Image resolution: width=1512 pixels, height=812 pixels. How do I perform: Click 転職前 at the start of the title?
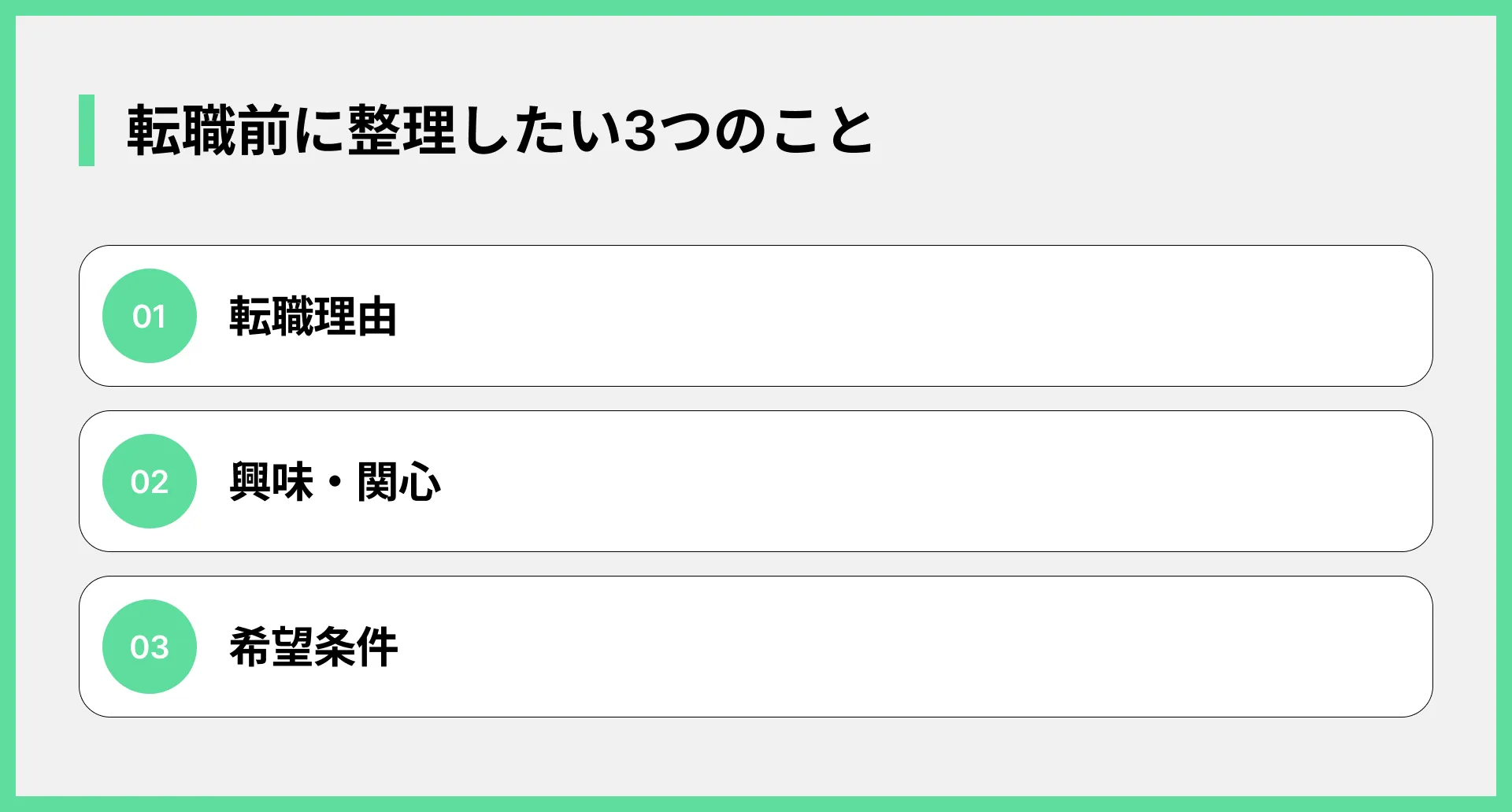(209, 131)
